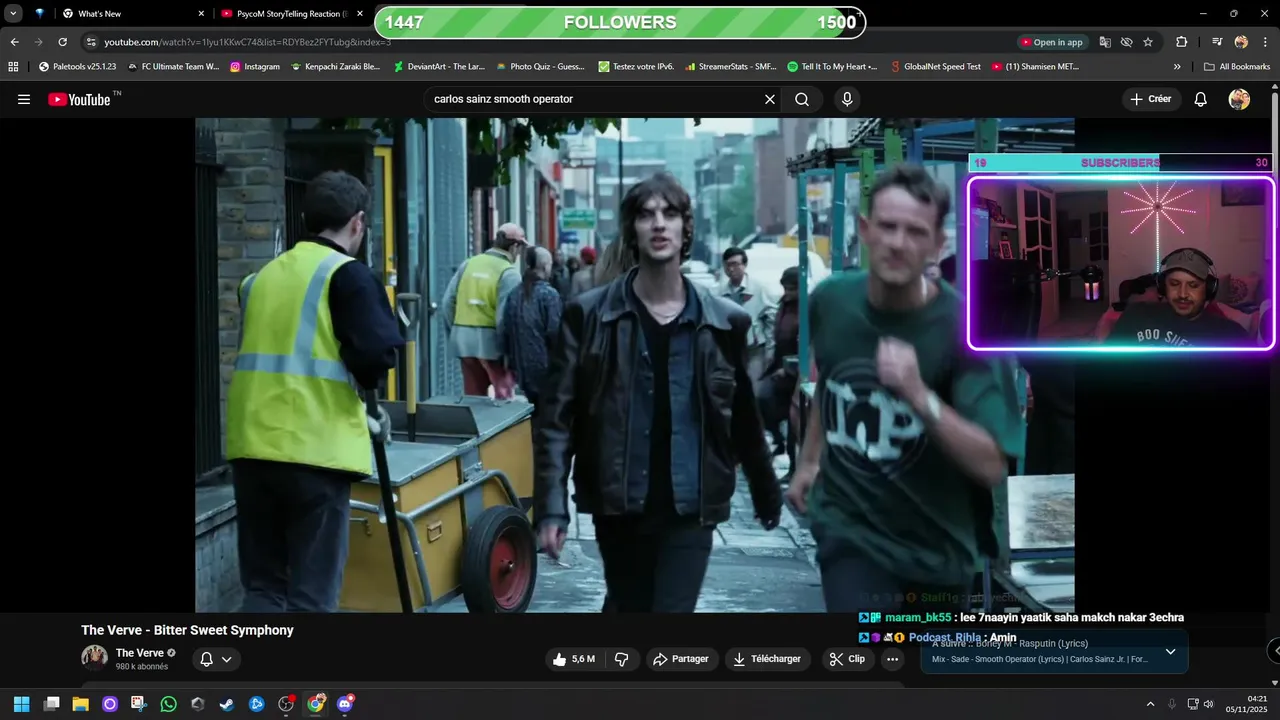Screen dimensions: 1280x720
Task: Dislike the Bitter Sweet Symphony video
Action: [621, 659]
